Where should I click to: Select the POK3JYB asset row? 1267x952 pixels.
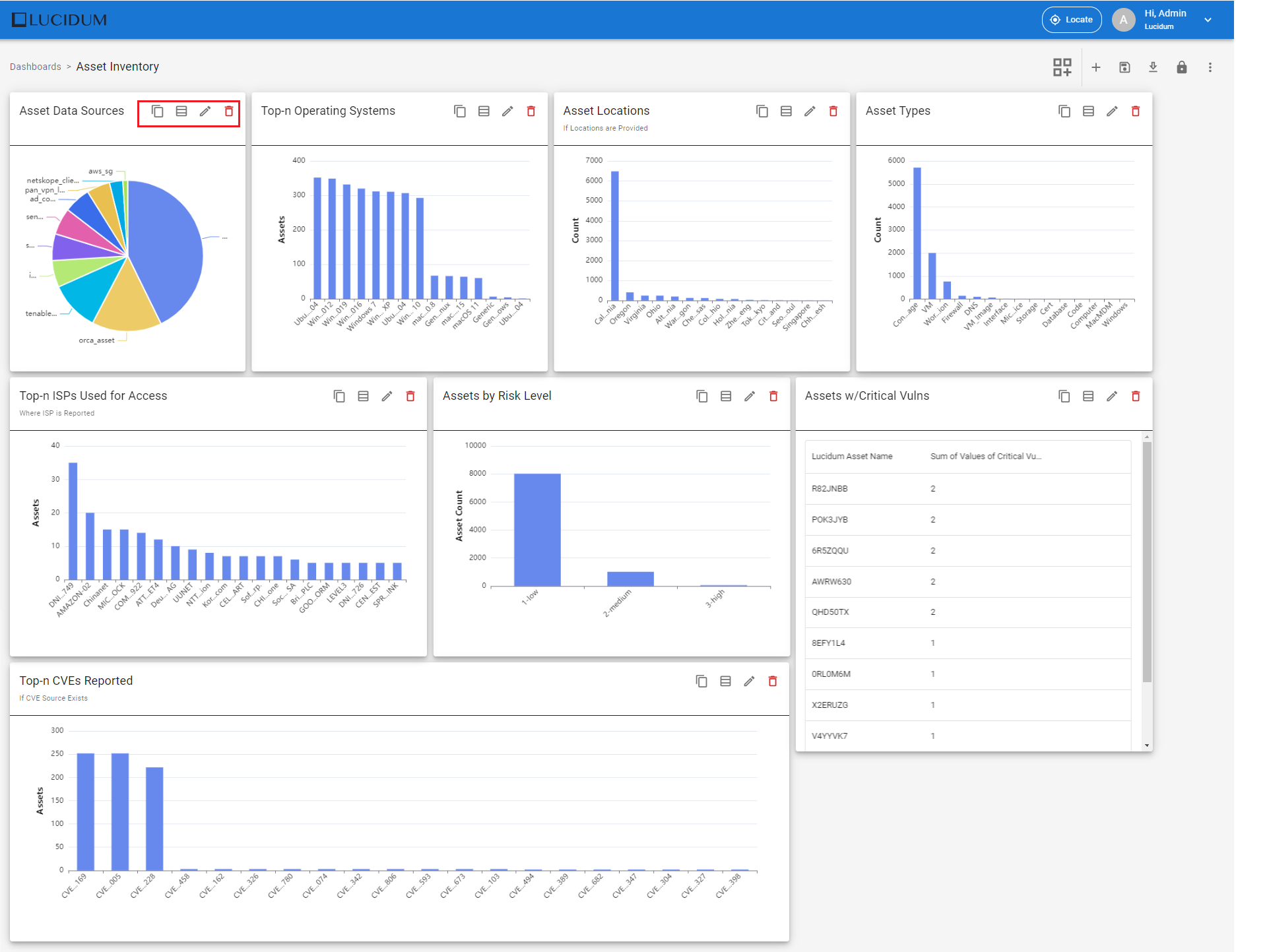968,520
